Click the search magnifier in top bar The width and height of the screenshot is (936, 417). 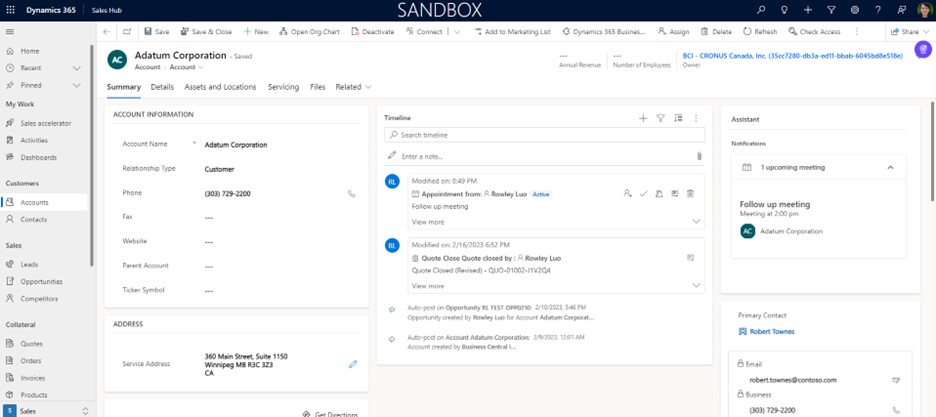761,10
